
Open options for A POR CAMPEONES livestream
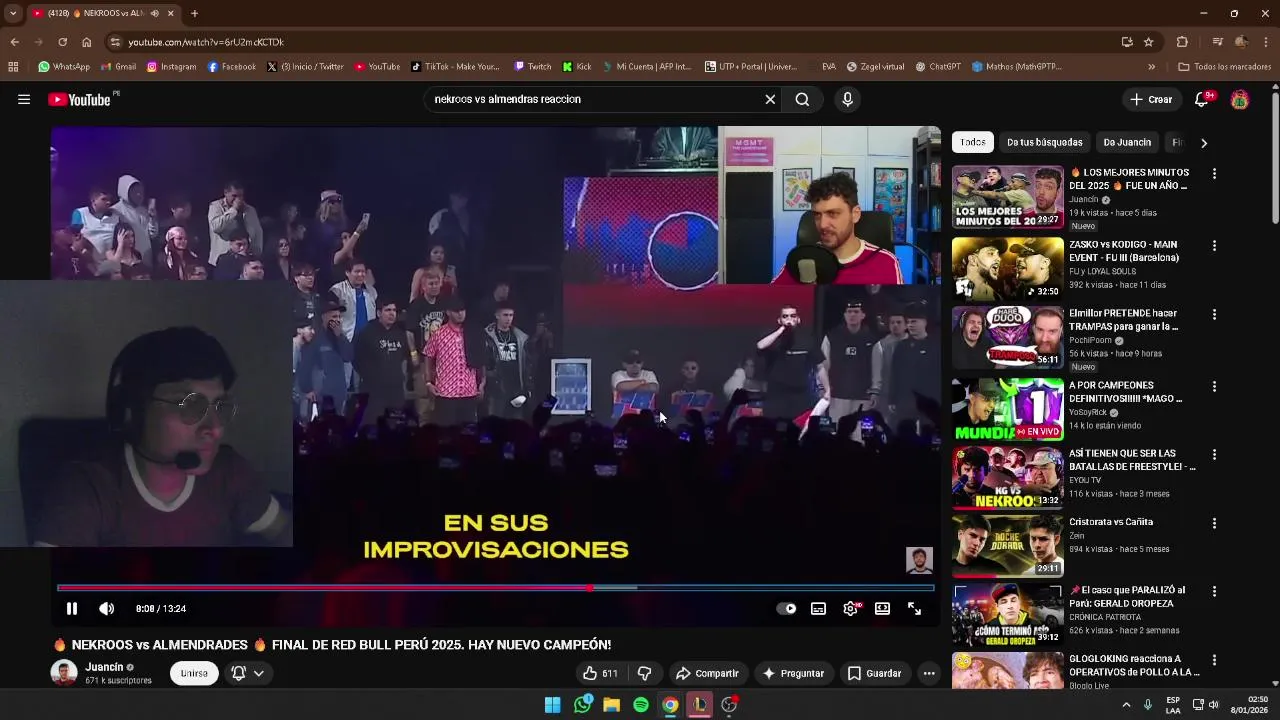1214,386
